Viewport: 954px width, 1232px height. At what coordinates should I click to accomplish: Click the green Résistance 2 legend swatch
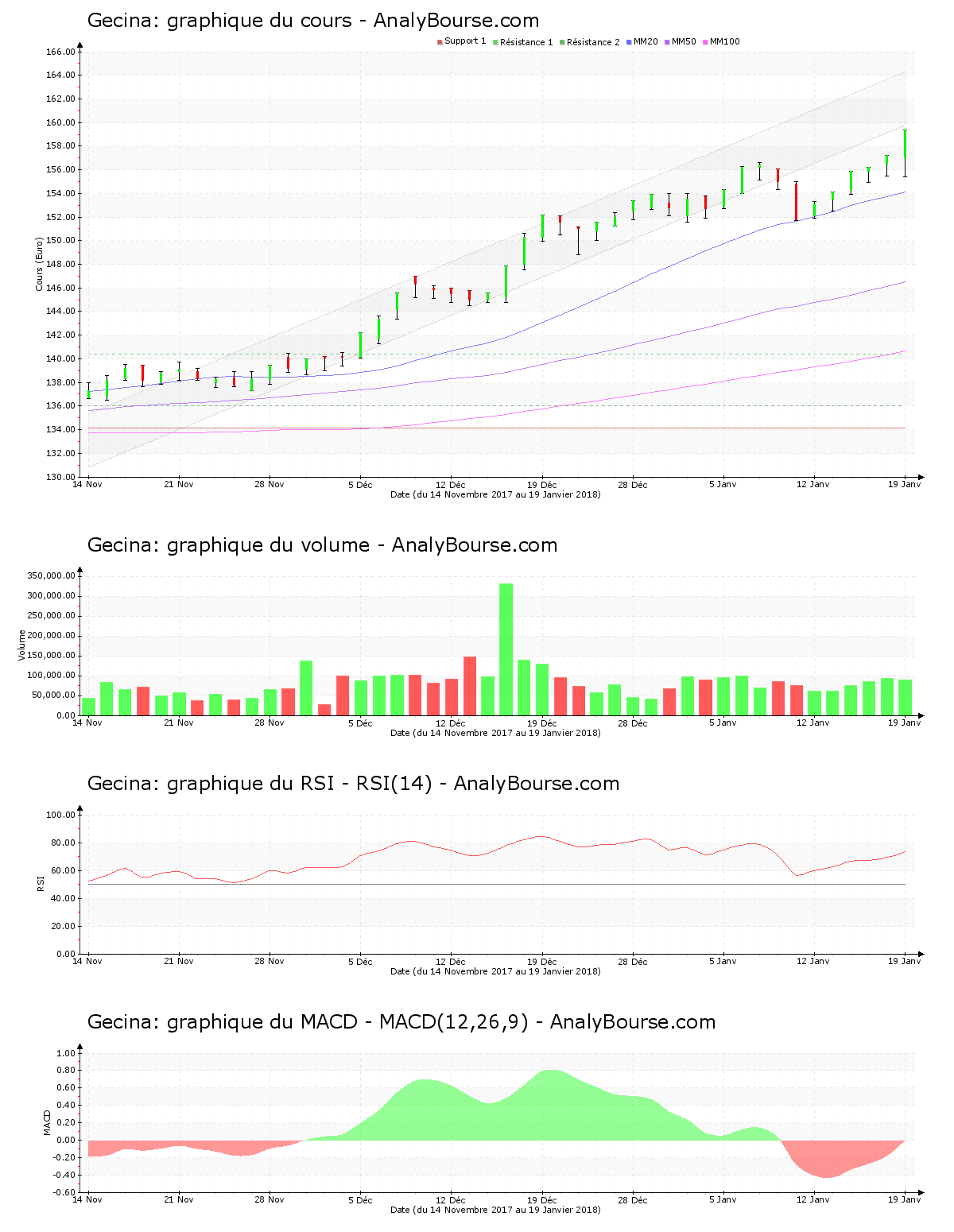[x=562, y=42]
